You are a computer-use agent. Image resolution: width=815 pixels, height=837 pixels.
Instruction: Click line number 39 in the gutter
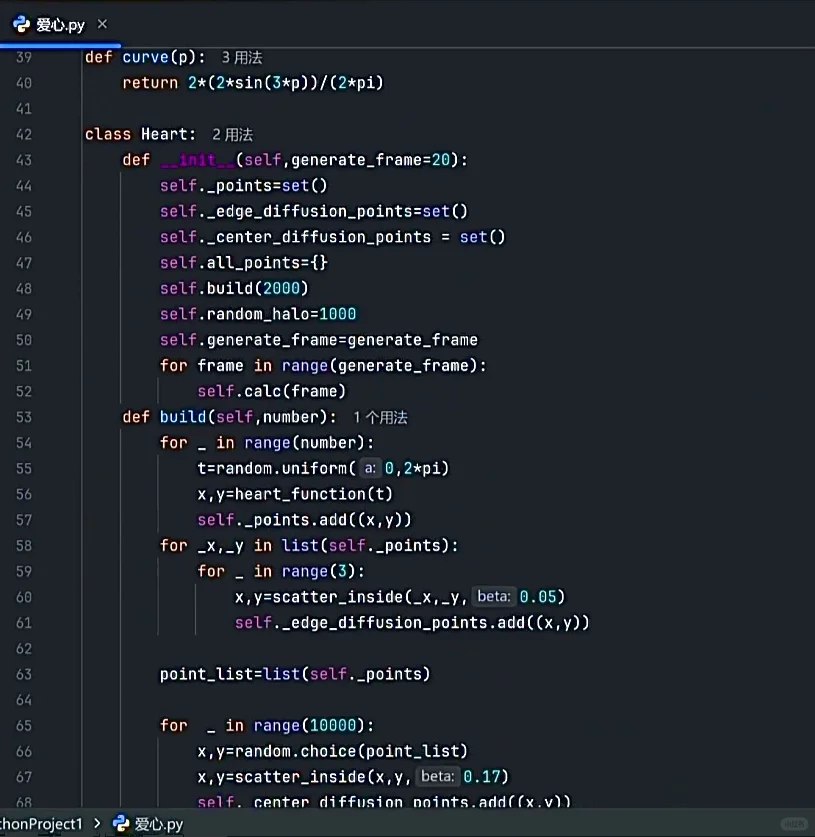tap(23, 57)
